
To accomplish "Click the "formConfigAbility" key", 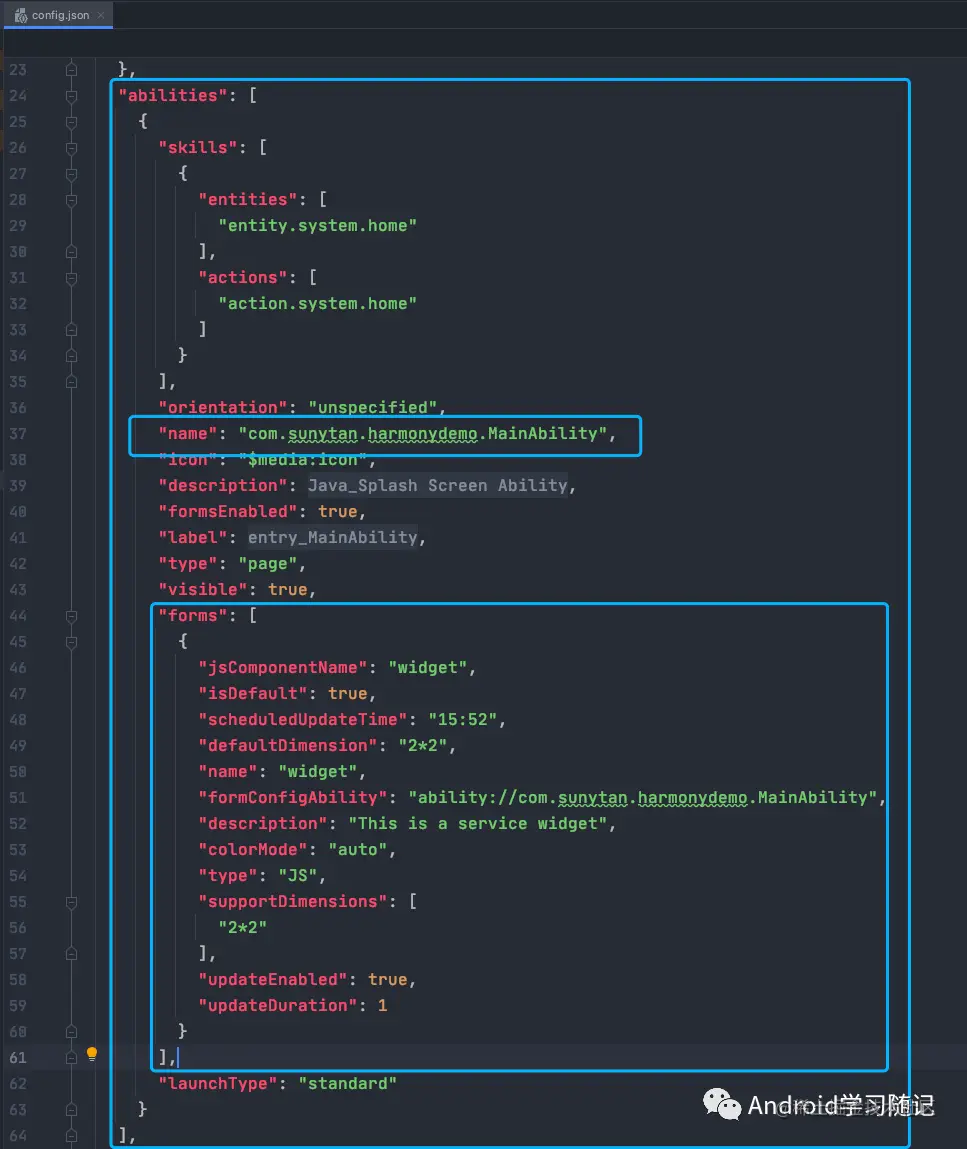I will point(293,797).
